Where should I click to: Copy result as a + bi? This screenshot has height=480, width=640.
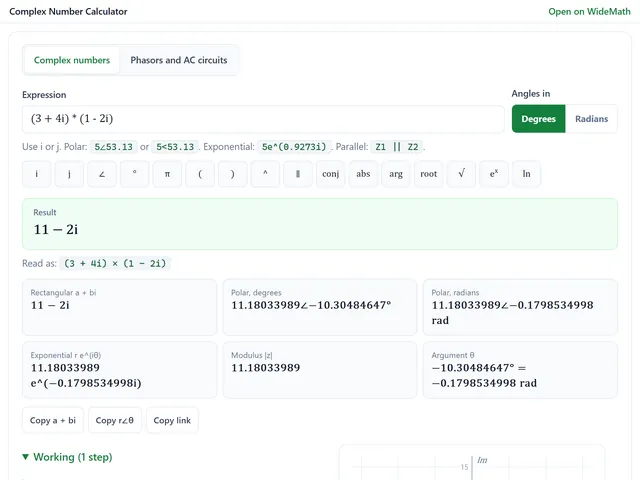(53, 420)
